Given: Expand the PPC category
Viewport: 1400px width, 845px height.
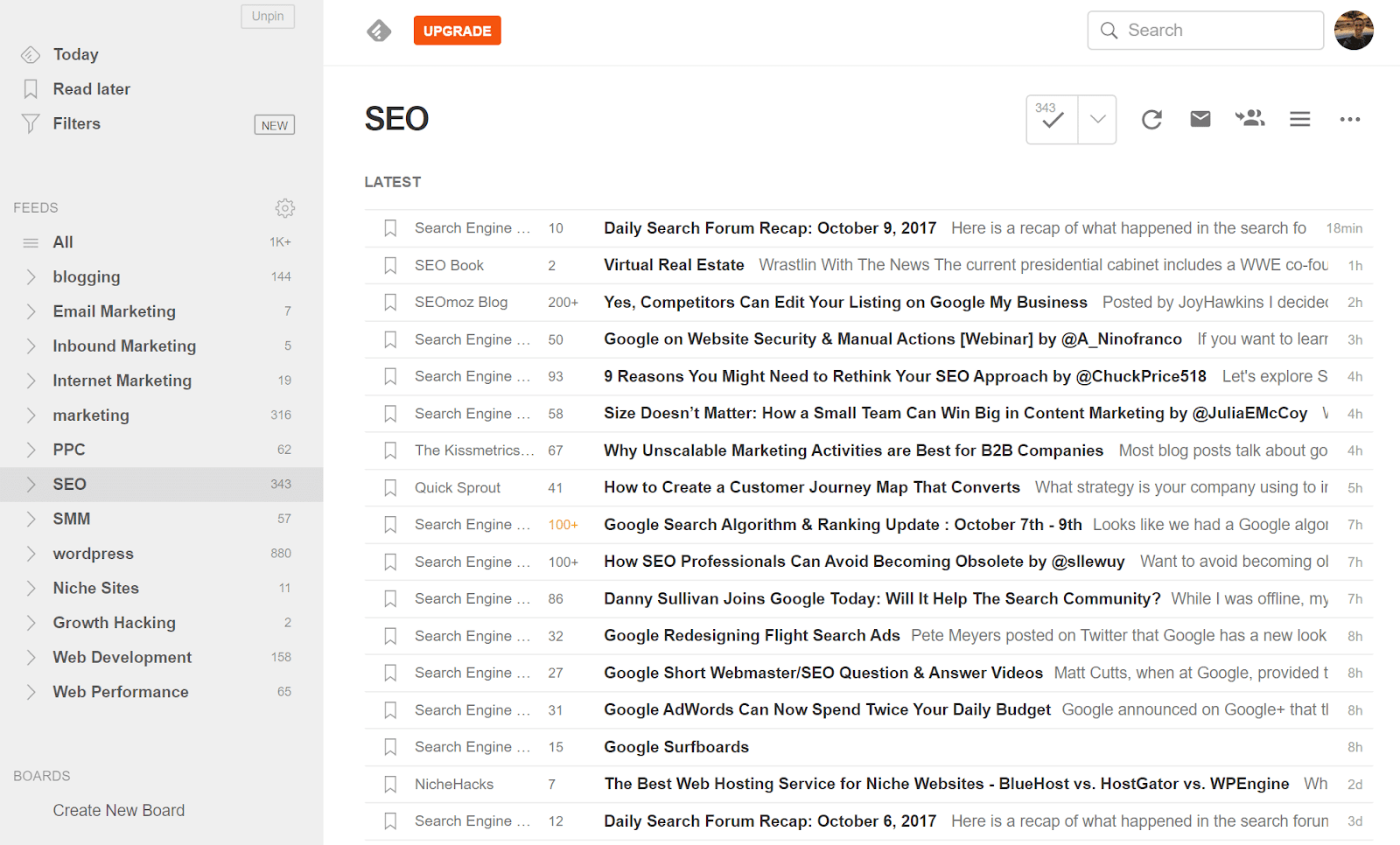Looking at the screenshot, I should (x=31, y=450).
